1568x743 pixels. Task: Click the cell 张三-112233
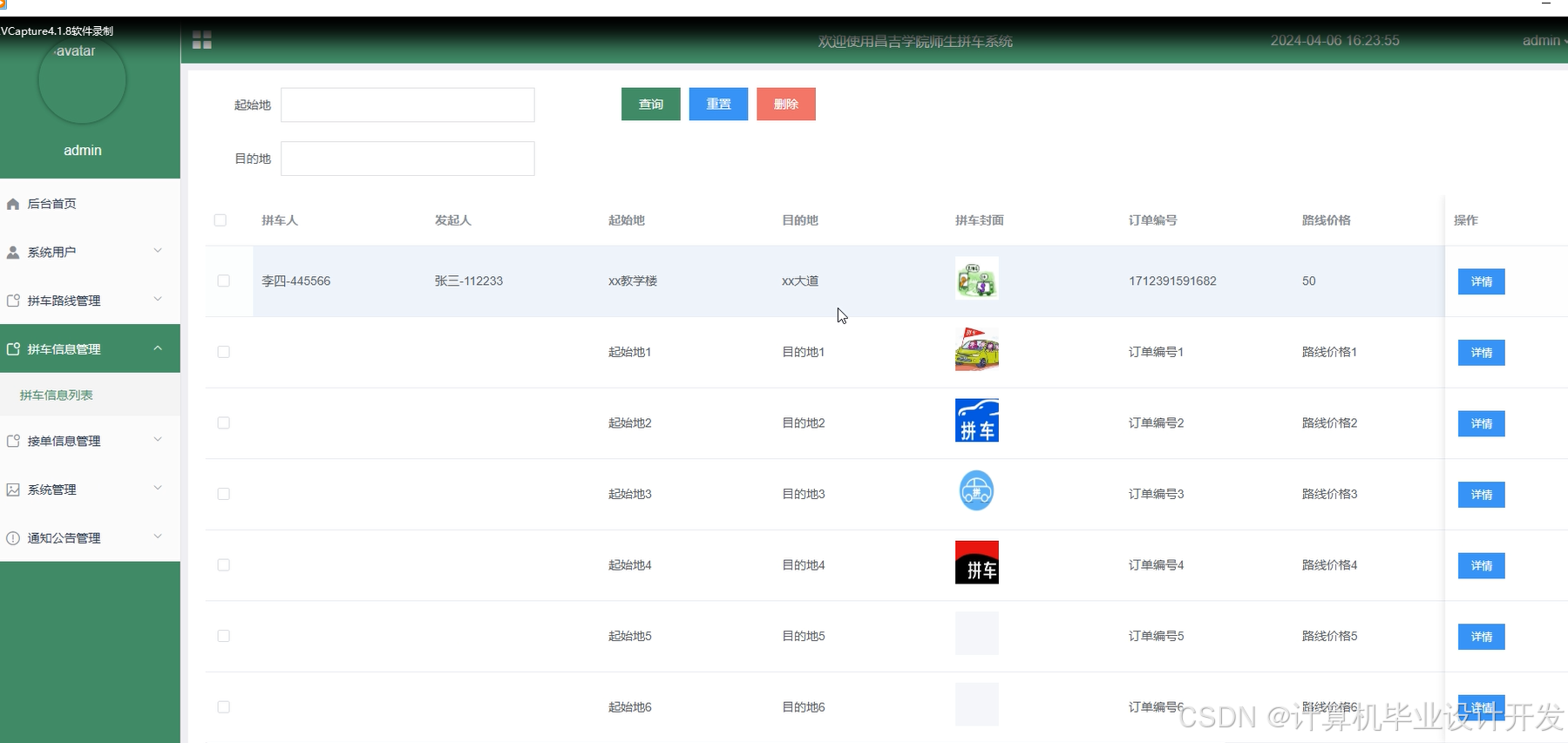pyautogui.click(x=469, y=281)
